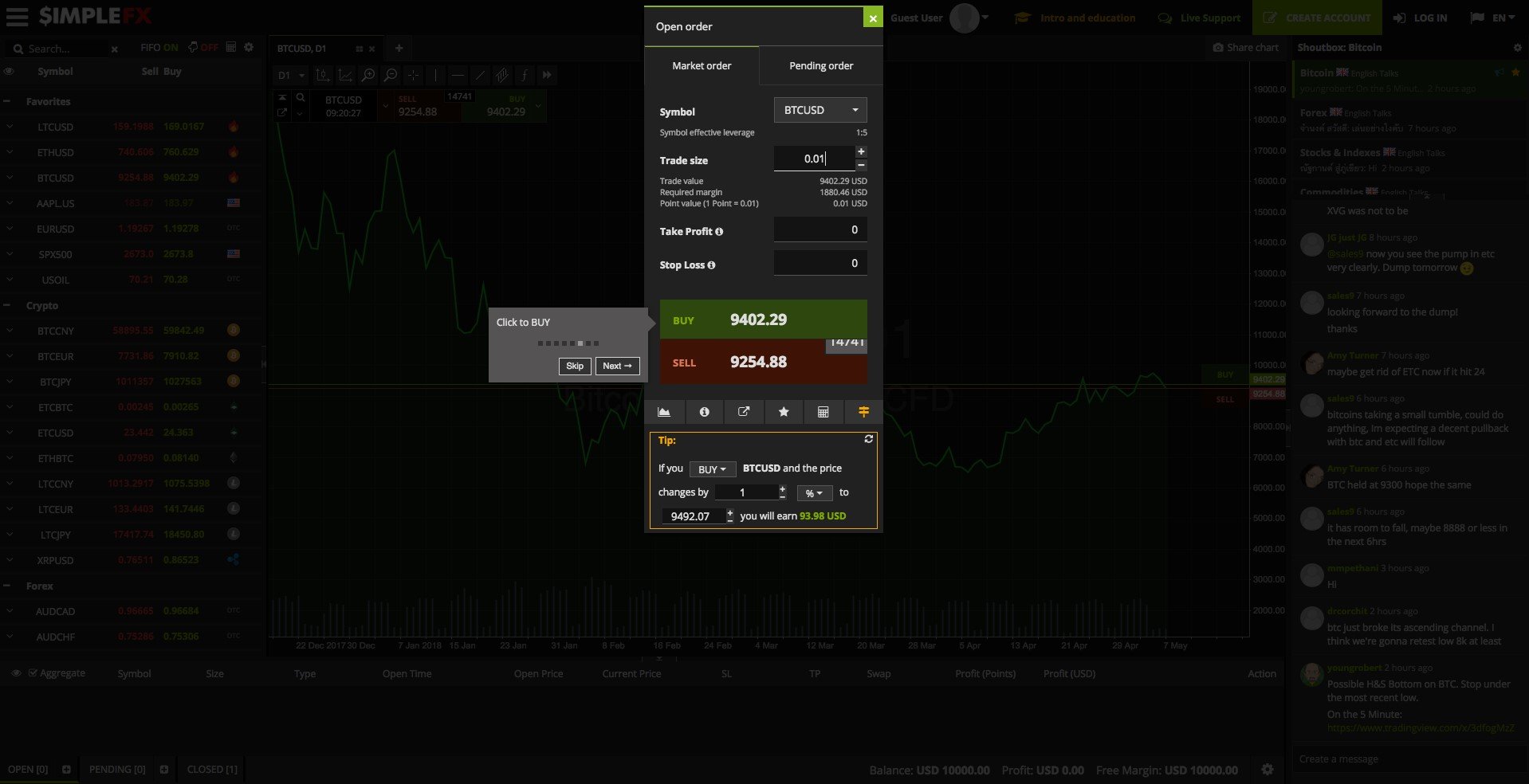Select the trend line drawing tool

tap(480, 75)
